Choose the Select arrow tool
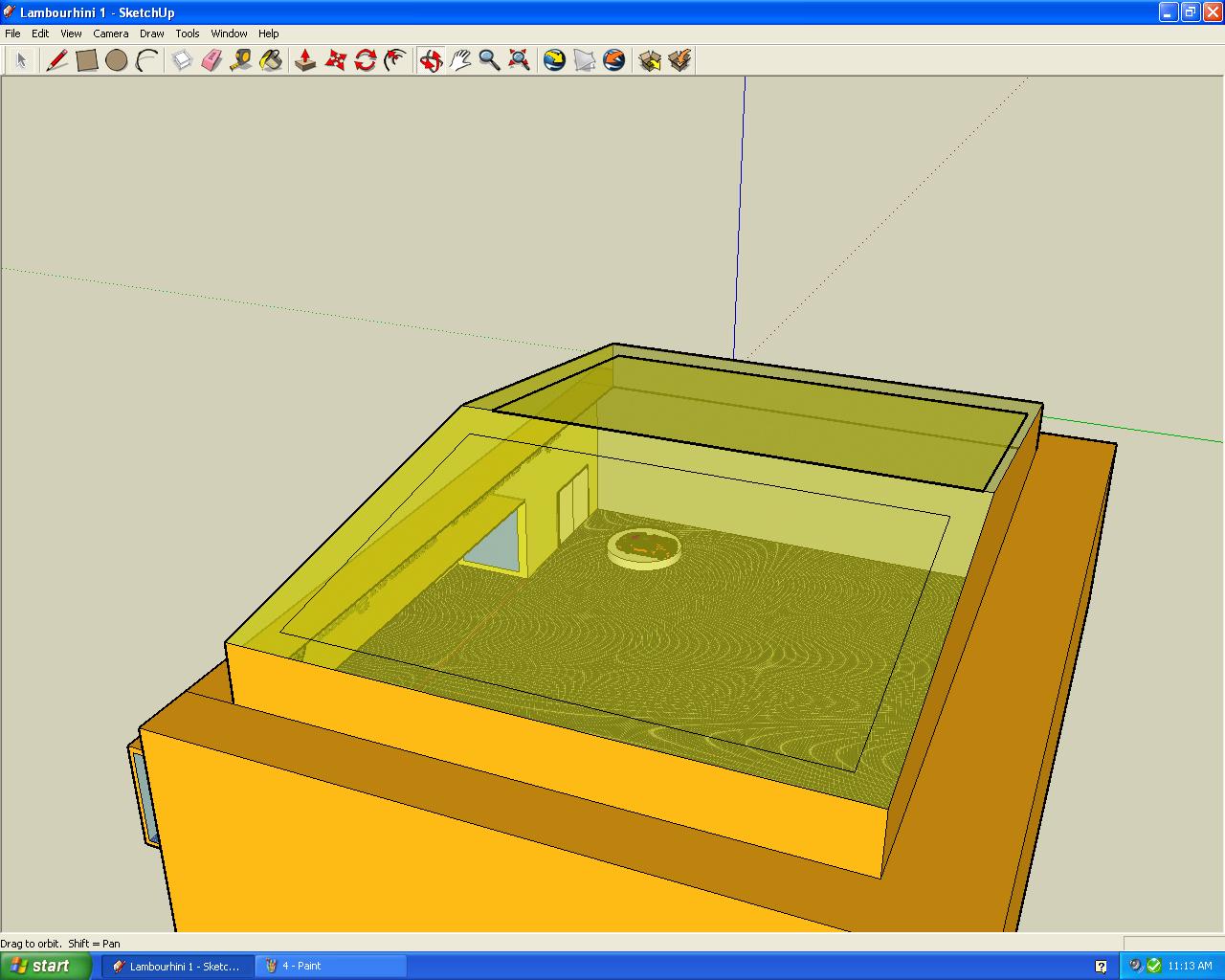This screenshot has height=980, width=1225. [x=21, y=60]
